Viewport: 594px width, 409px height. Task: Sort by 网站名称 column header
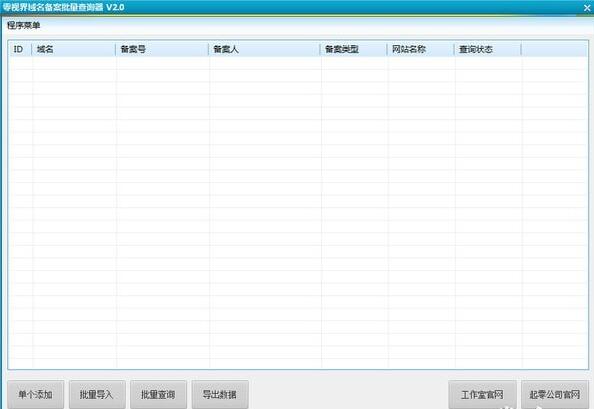tap(421, 49)
